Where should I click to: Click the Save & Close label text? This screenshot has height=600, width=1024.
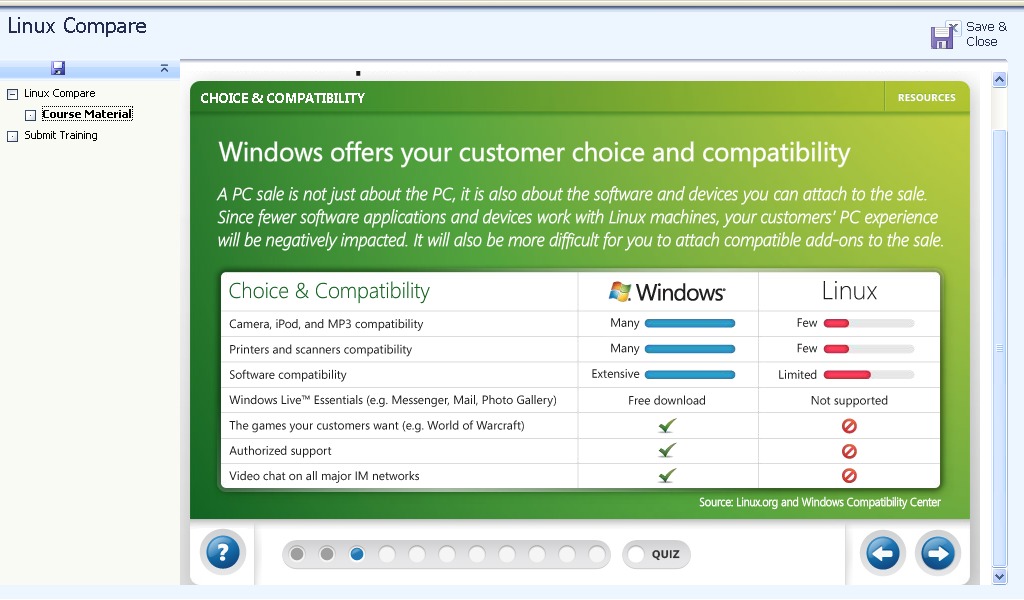tap(986, 34)
